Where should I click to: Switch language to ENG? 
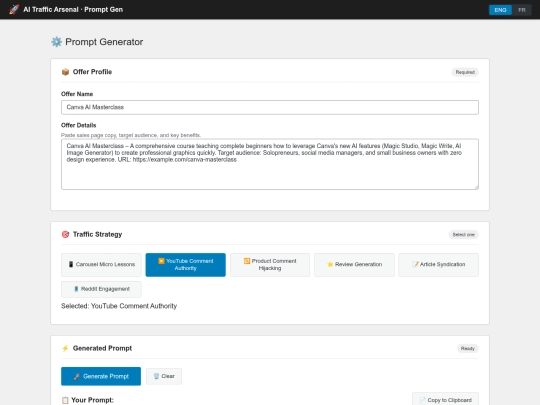(500, 10)
